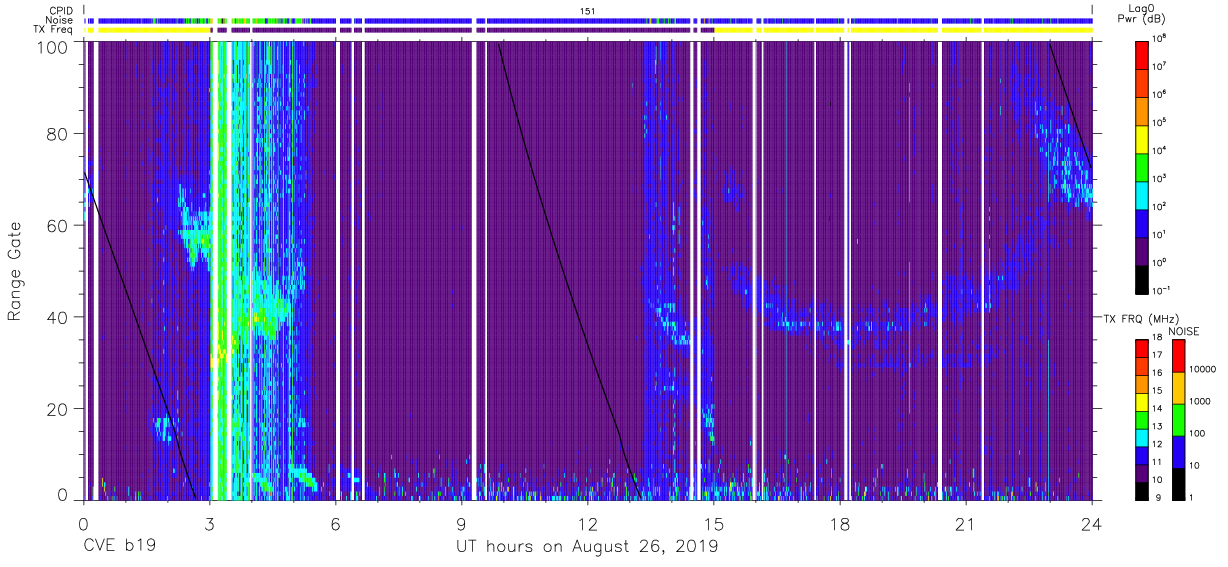Click x-axis tick label '6'

[335, 523]
